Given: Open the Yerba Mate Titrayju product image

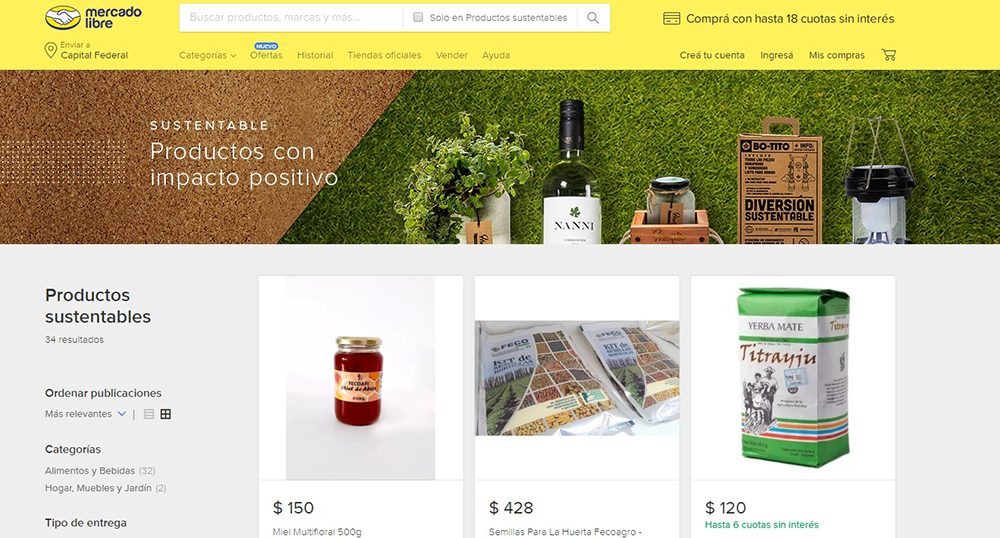Looking at the screenshot, I should pos(793,377).
